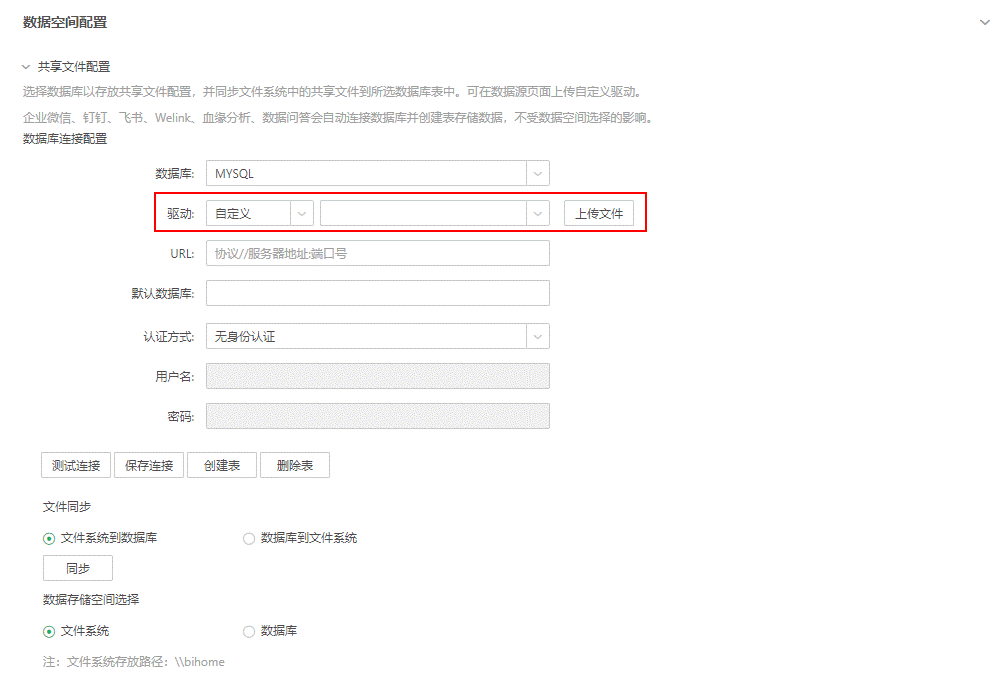Select 文件系统 as the data storage space
This screenshot has width=1006, height=677.
47,630
